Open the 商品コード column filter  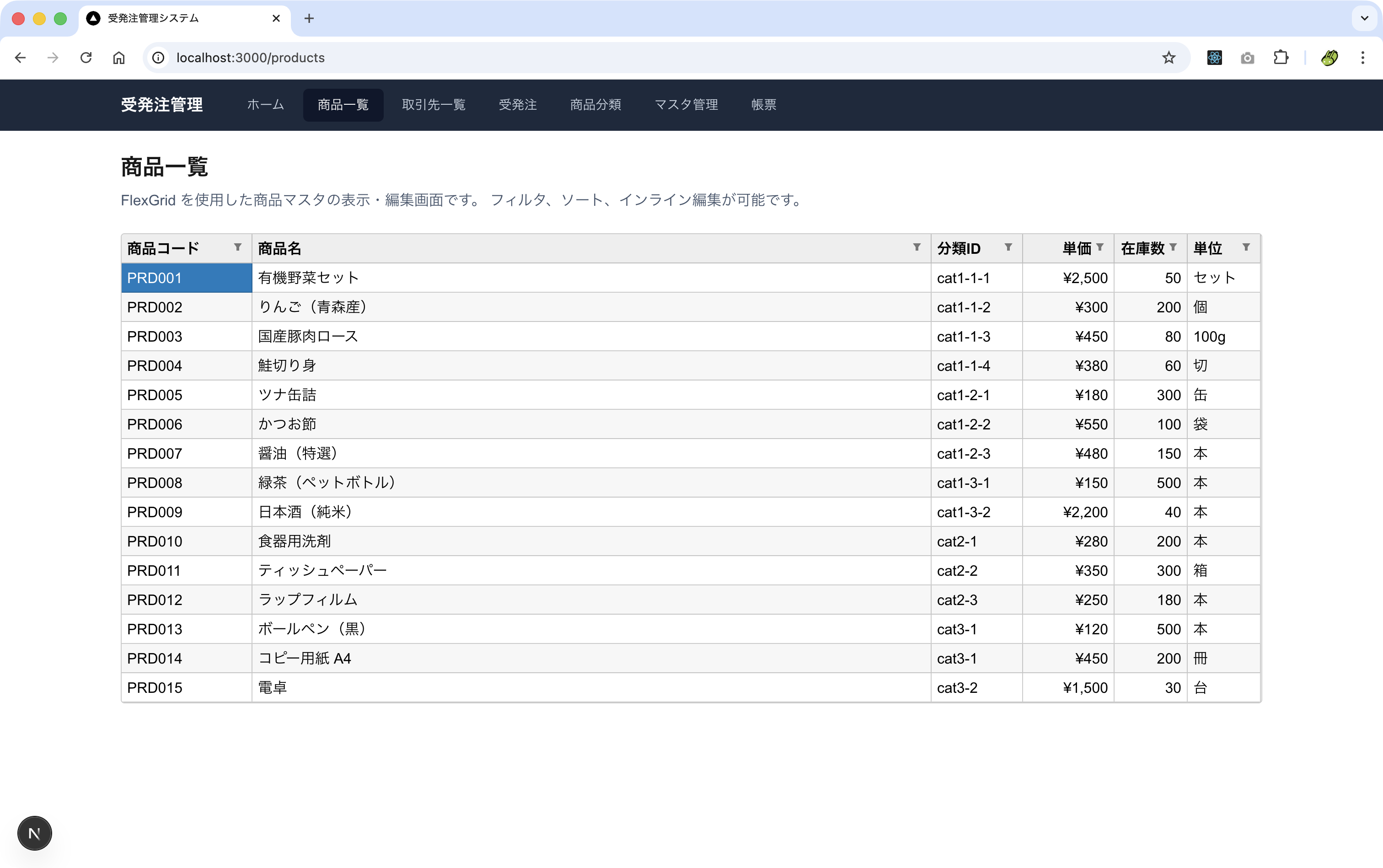[x=238, y=247]
